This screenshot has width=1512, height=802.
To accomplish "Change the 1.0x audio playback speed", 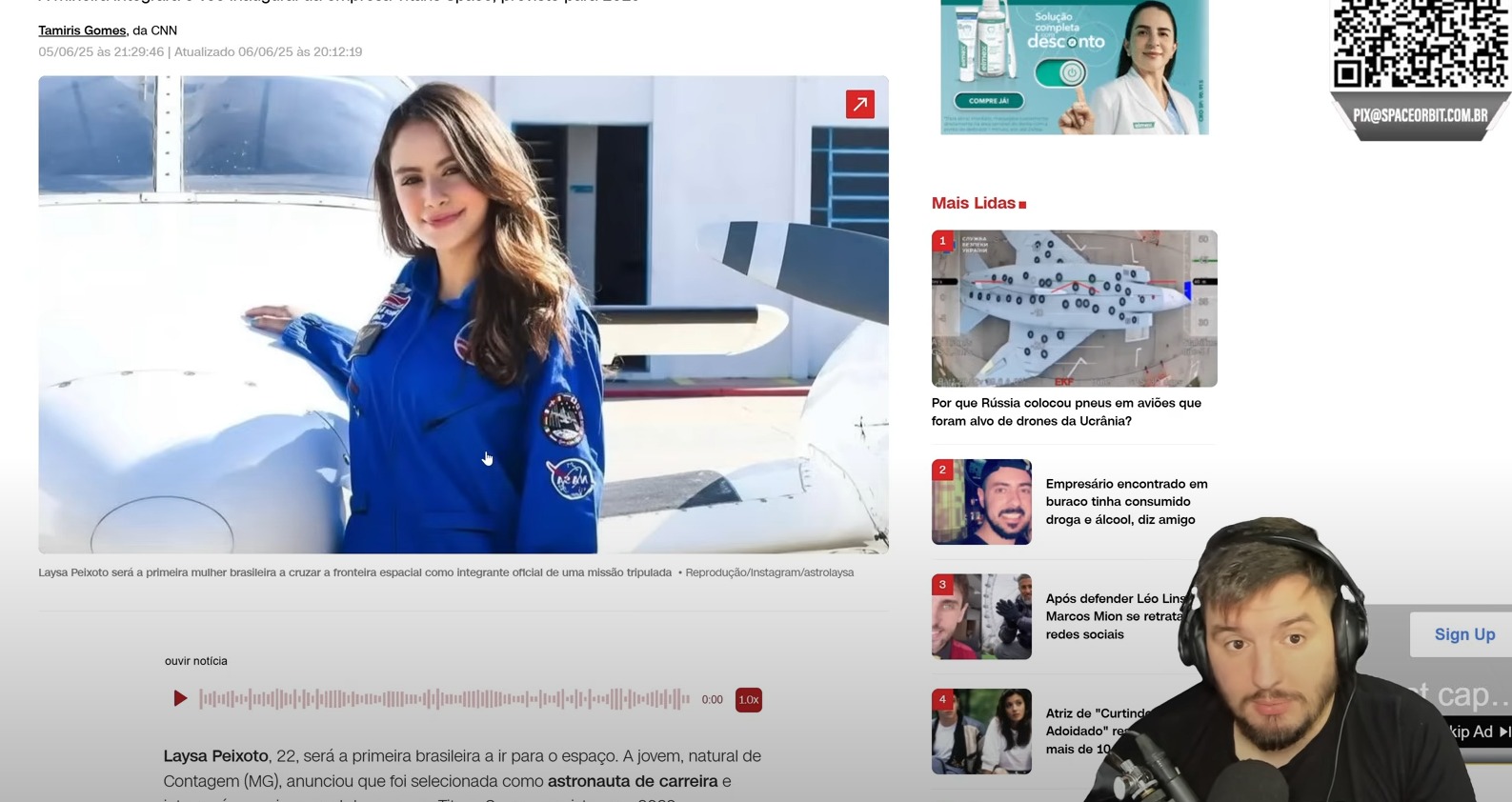I will pos(749,700).
